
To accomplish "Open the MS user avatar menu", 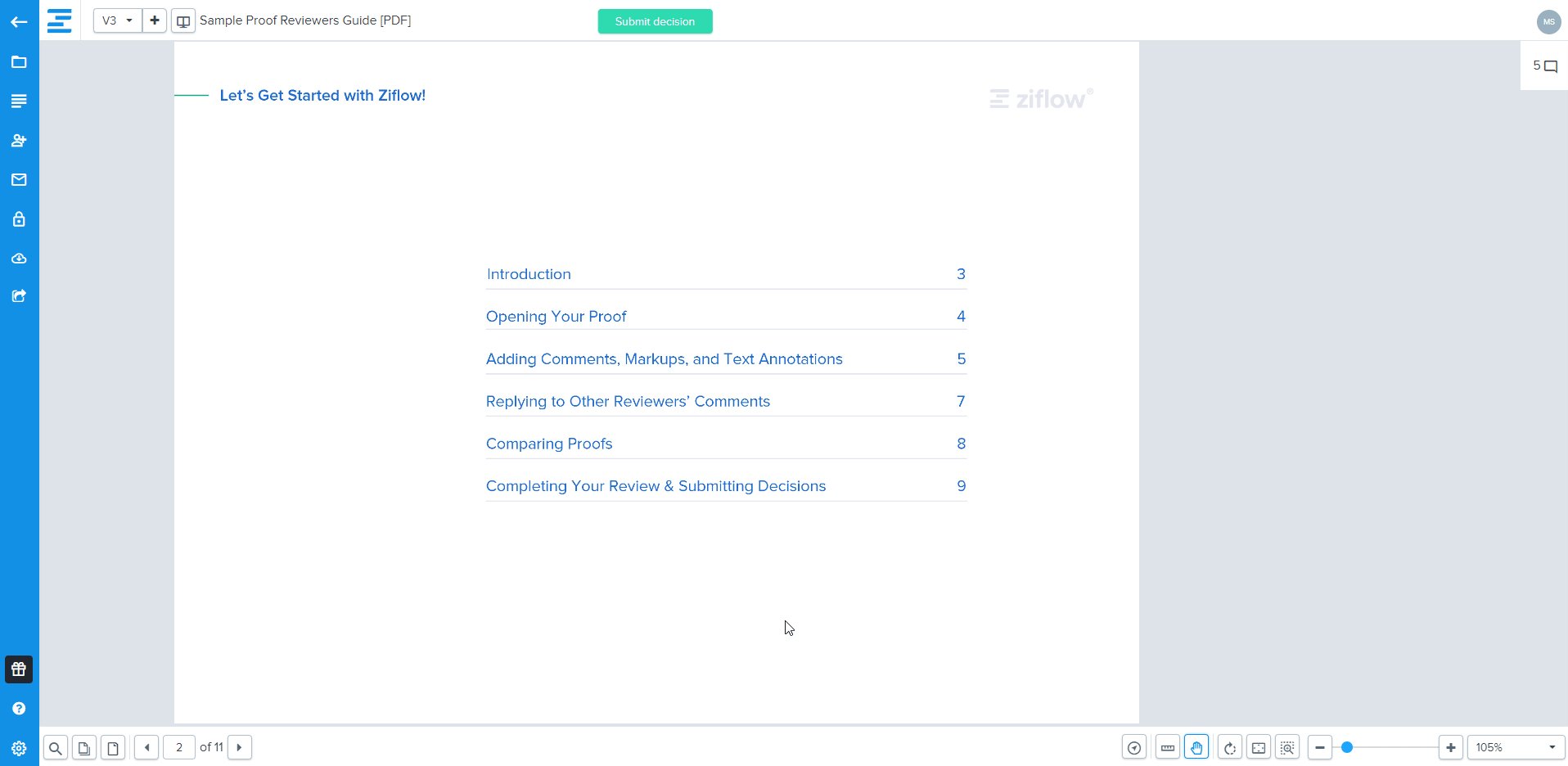I will (x=1548, y=22).
